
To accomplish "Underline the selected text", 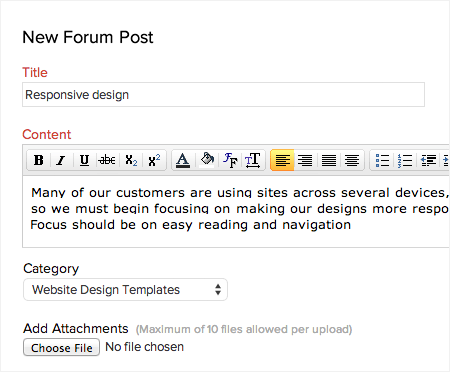I will pyautogui.click(x=84, y=160).
